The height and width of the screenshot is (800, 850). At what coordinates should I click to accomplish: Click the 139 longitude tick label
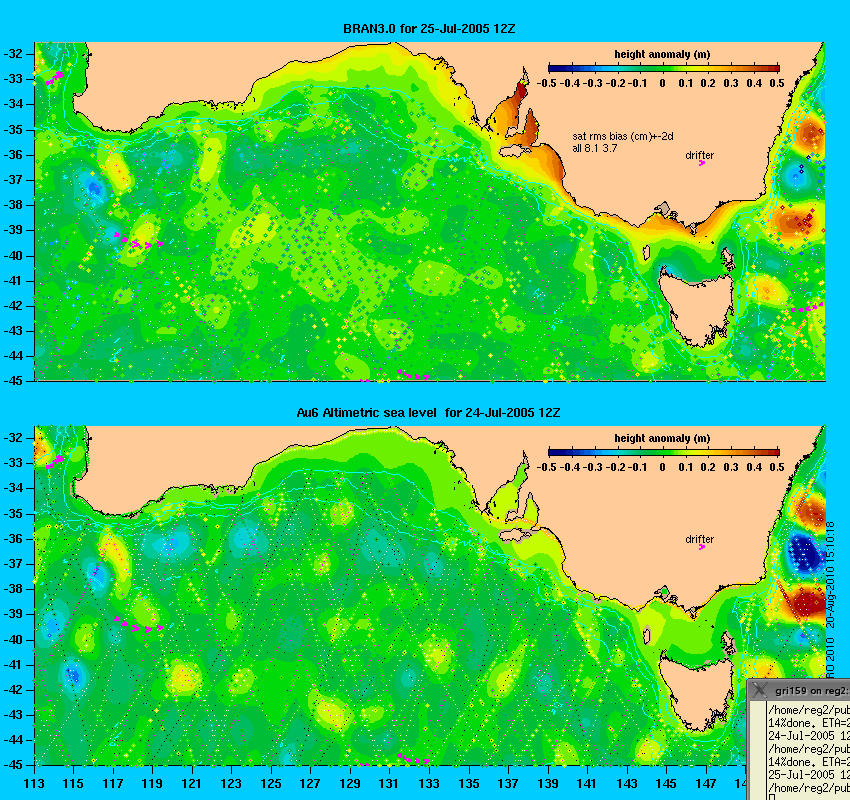pyautogui.click(x=548, y=784)
